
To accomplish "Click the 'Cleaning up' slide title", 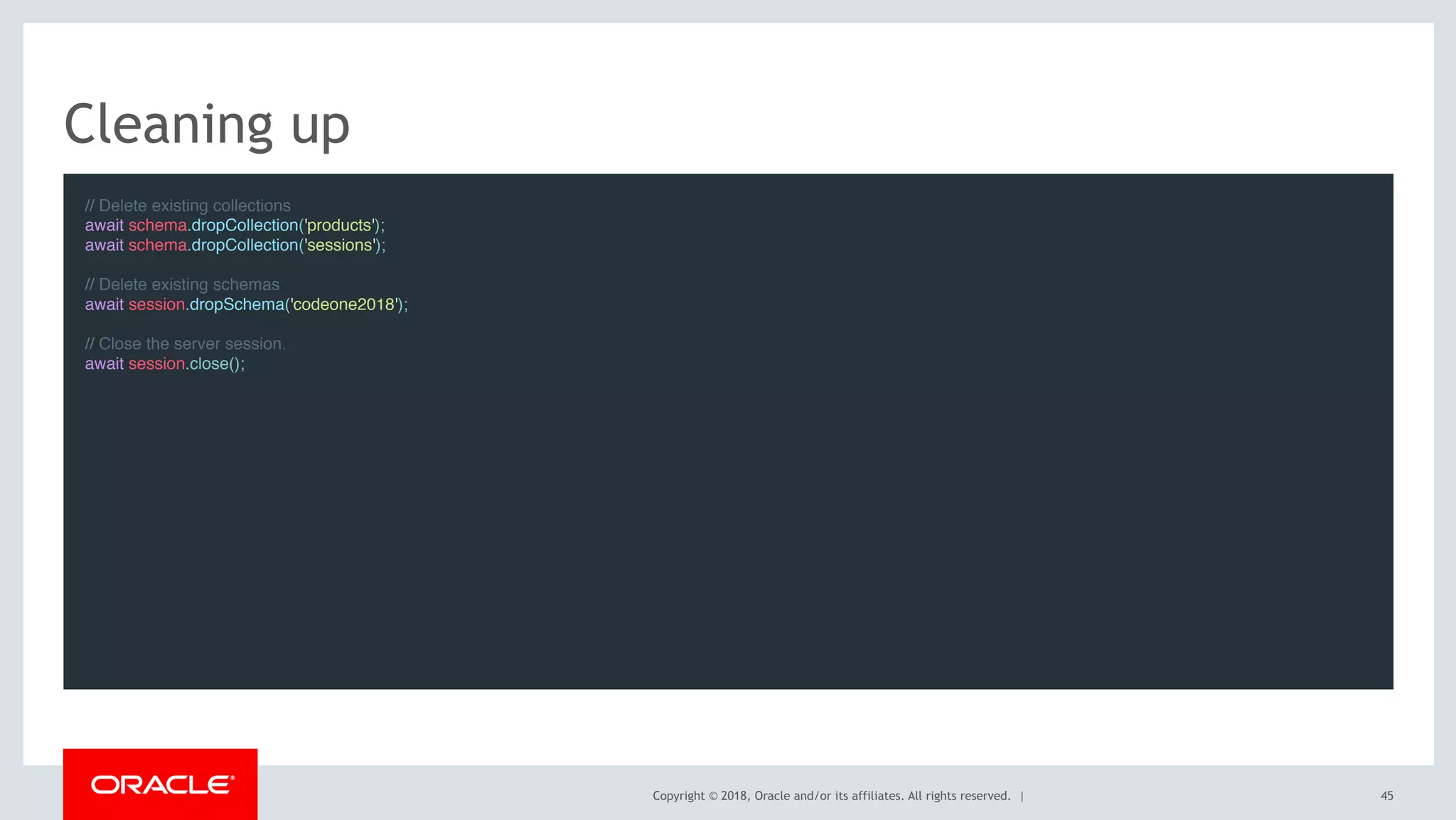I will click(207, 124).
